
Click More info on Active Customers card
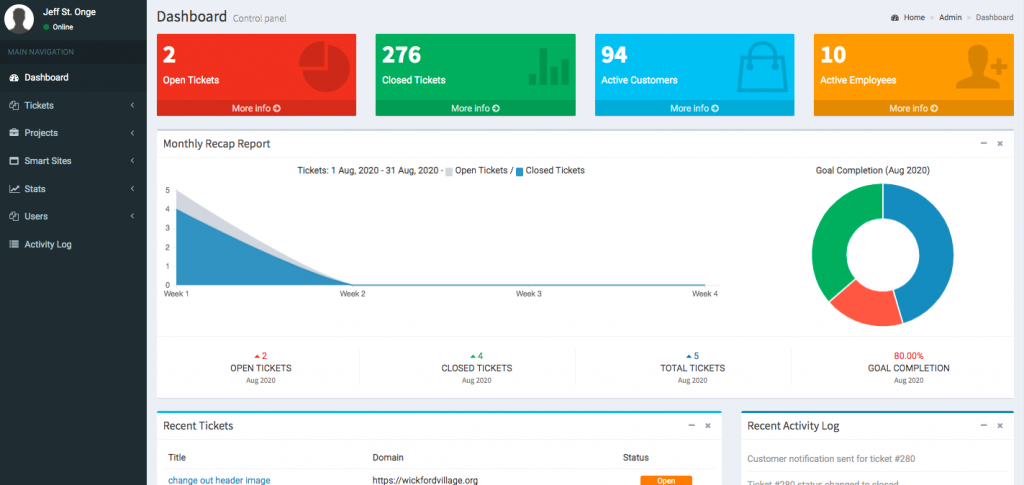point(694,108)
